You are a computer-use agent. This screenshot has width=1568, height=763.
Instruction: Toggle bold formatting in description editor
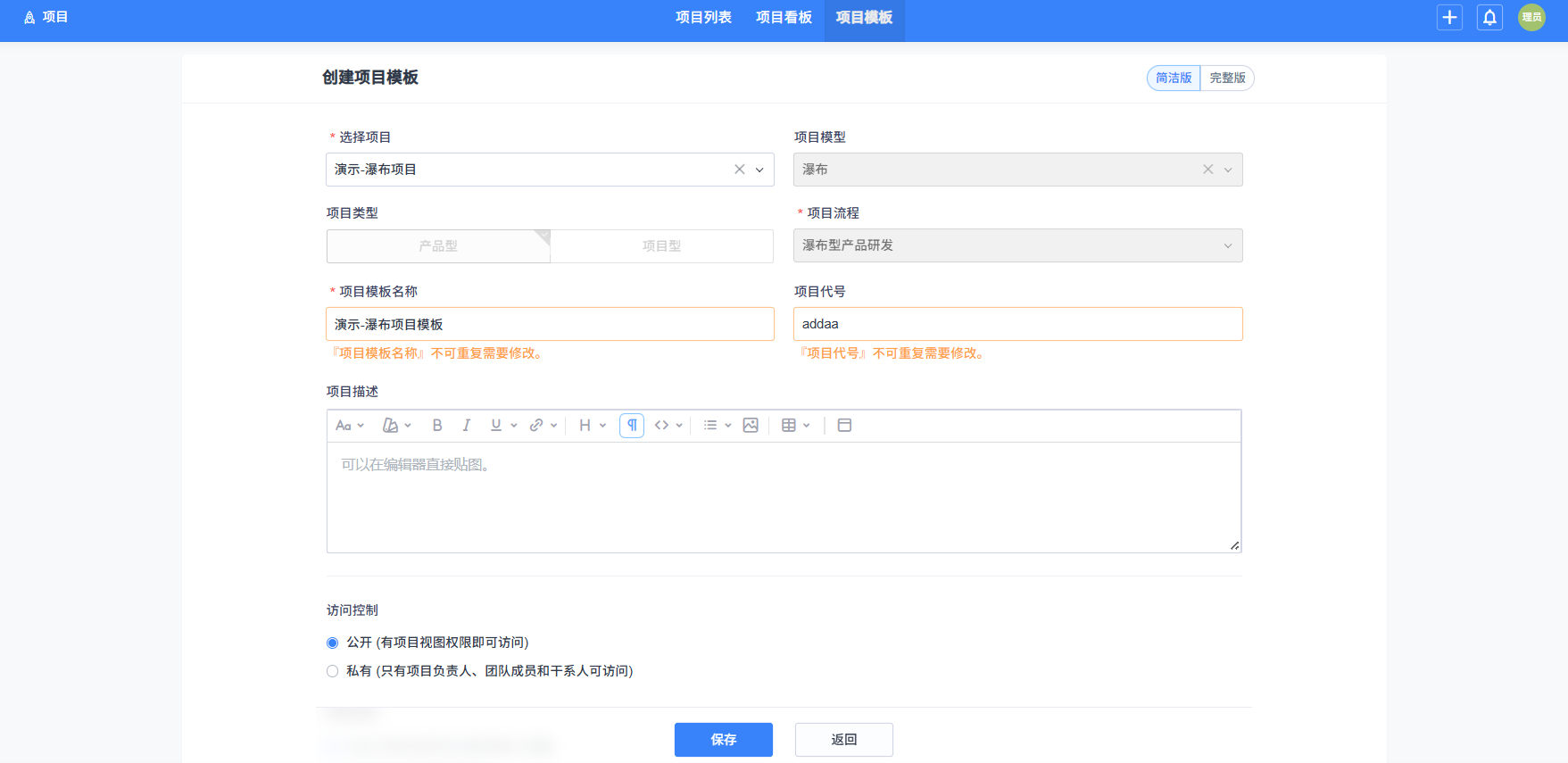[x=437, y=426]
